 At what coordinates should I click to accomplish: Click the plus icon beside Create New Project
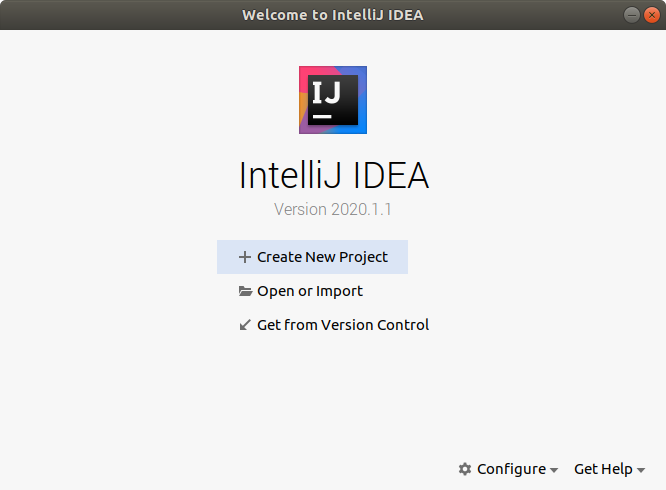pos(245,257)
